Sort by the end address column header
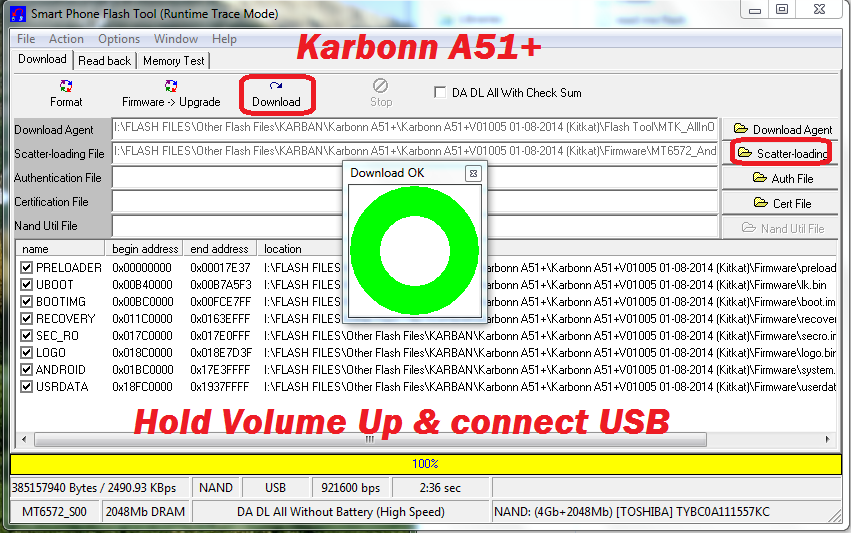This screenshot has width=851, height=533. click(220, 249)
